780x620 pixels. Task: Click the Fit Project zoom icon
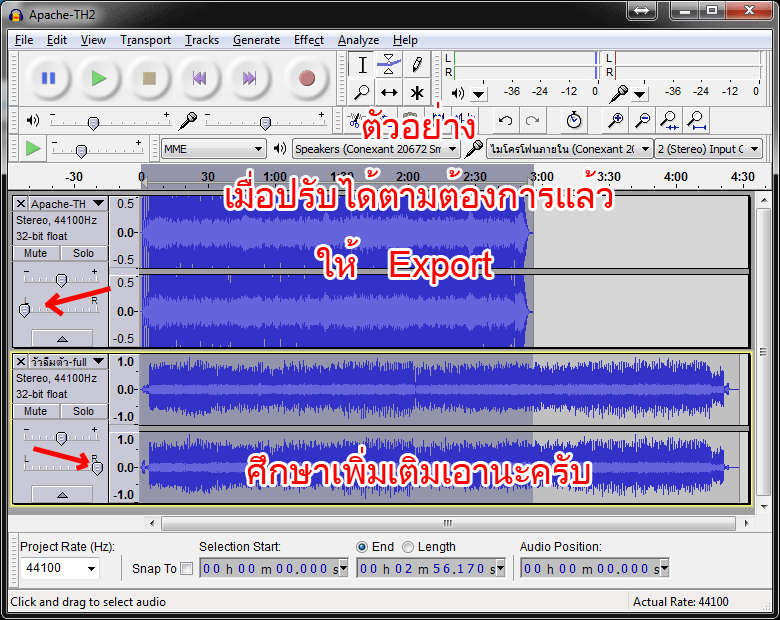pos(696,120)
